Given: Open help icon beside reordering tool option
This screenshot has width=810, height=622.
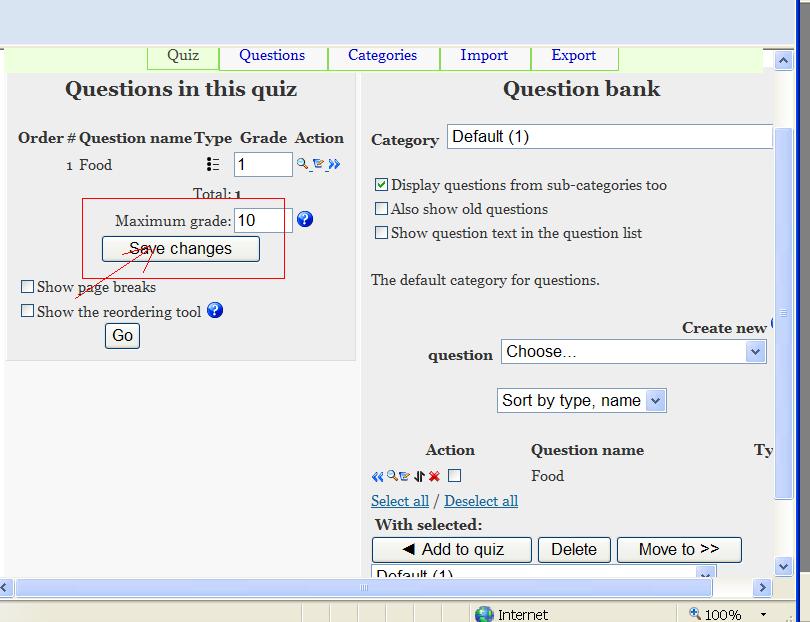Looking at the screenshot, I should [x=214, y=310].
